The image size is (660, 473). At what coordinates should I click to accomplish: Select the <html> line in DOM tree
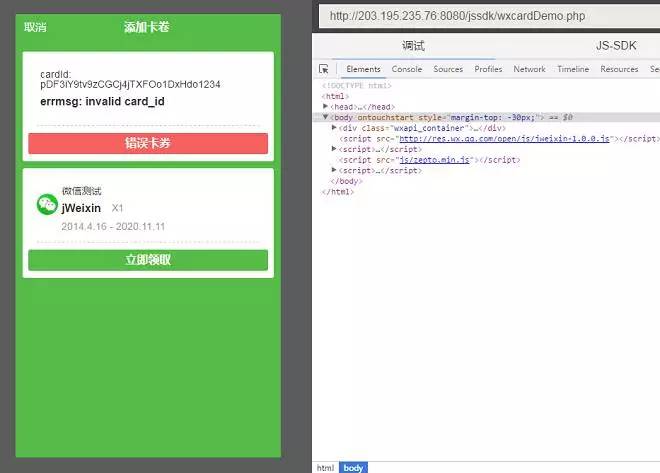[335, 96]
